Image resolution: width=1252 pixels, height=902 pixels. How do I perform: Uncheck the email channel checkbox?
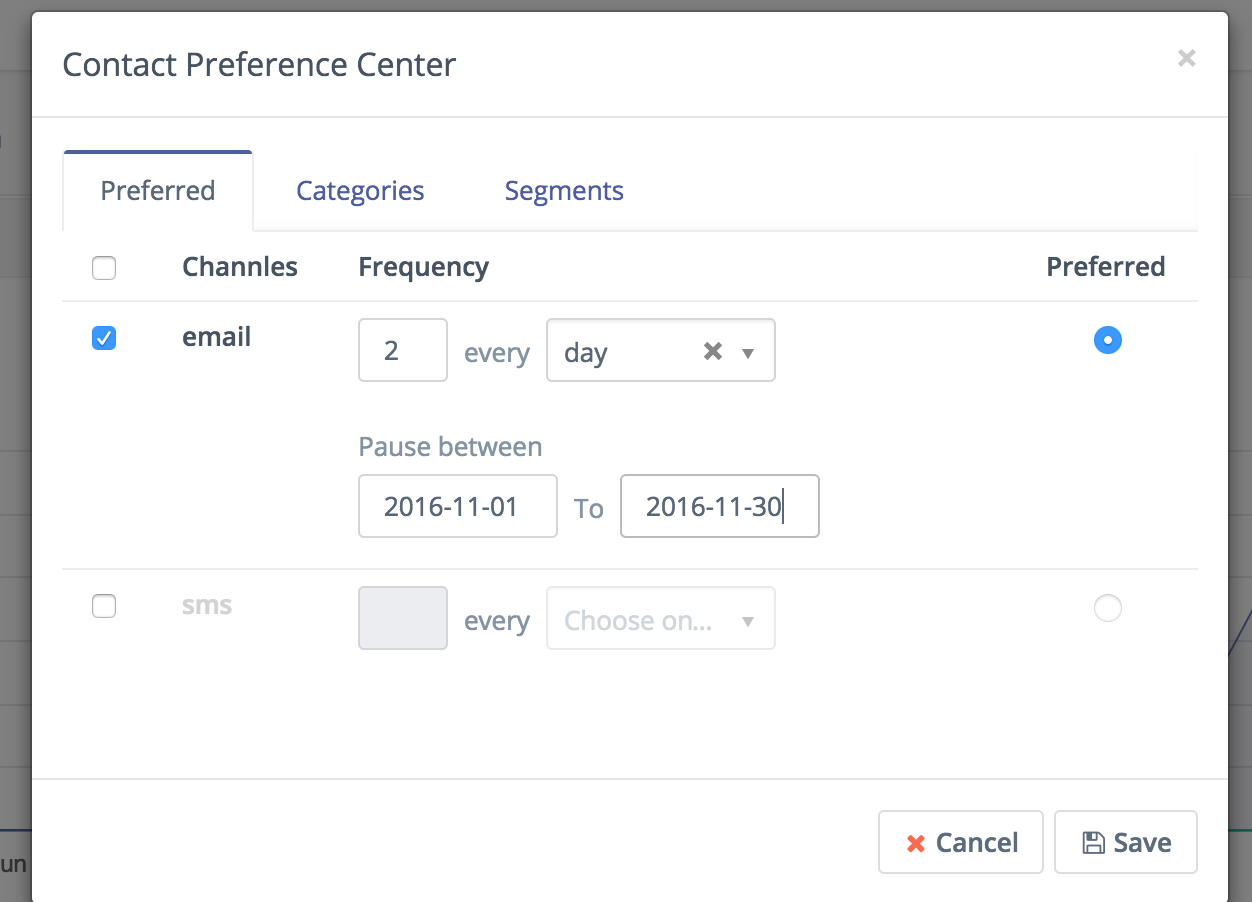tap(104, 339)
